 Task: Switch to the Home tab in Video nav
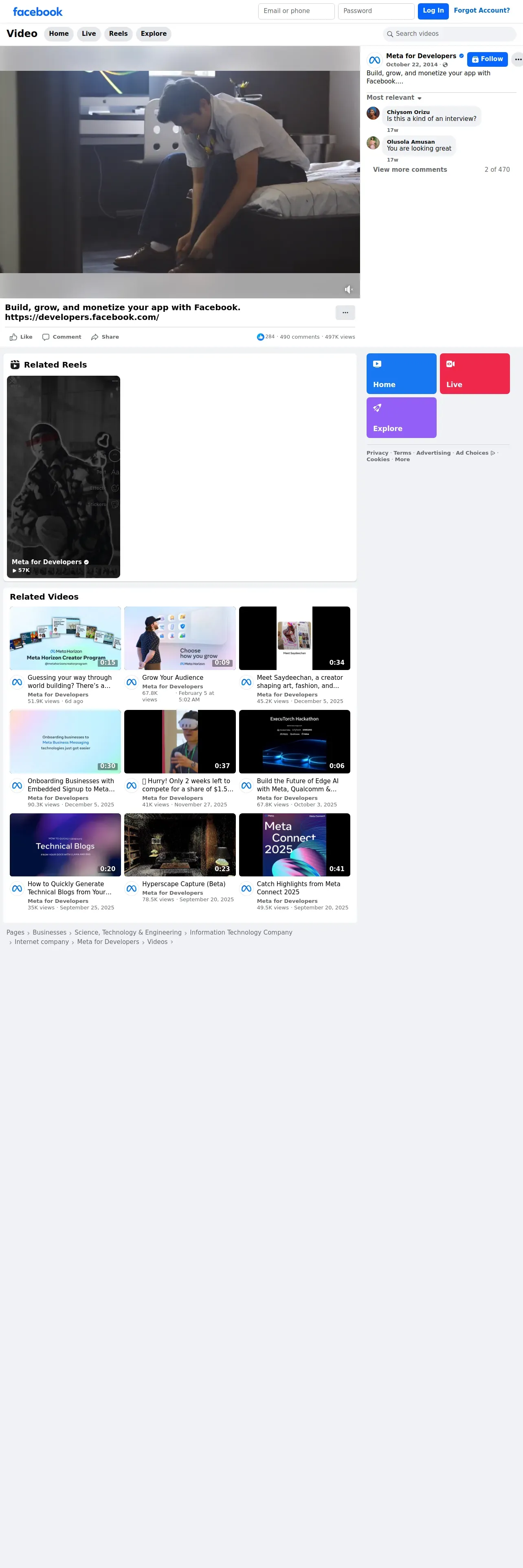(59, 34)
